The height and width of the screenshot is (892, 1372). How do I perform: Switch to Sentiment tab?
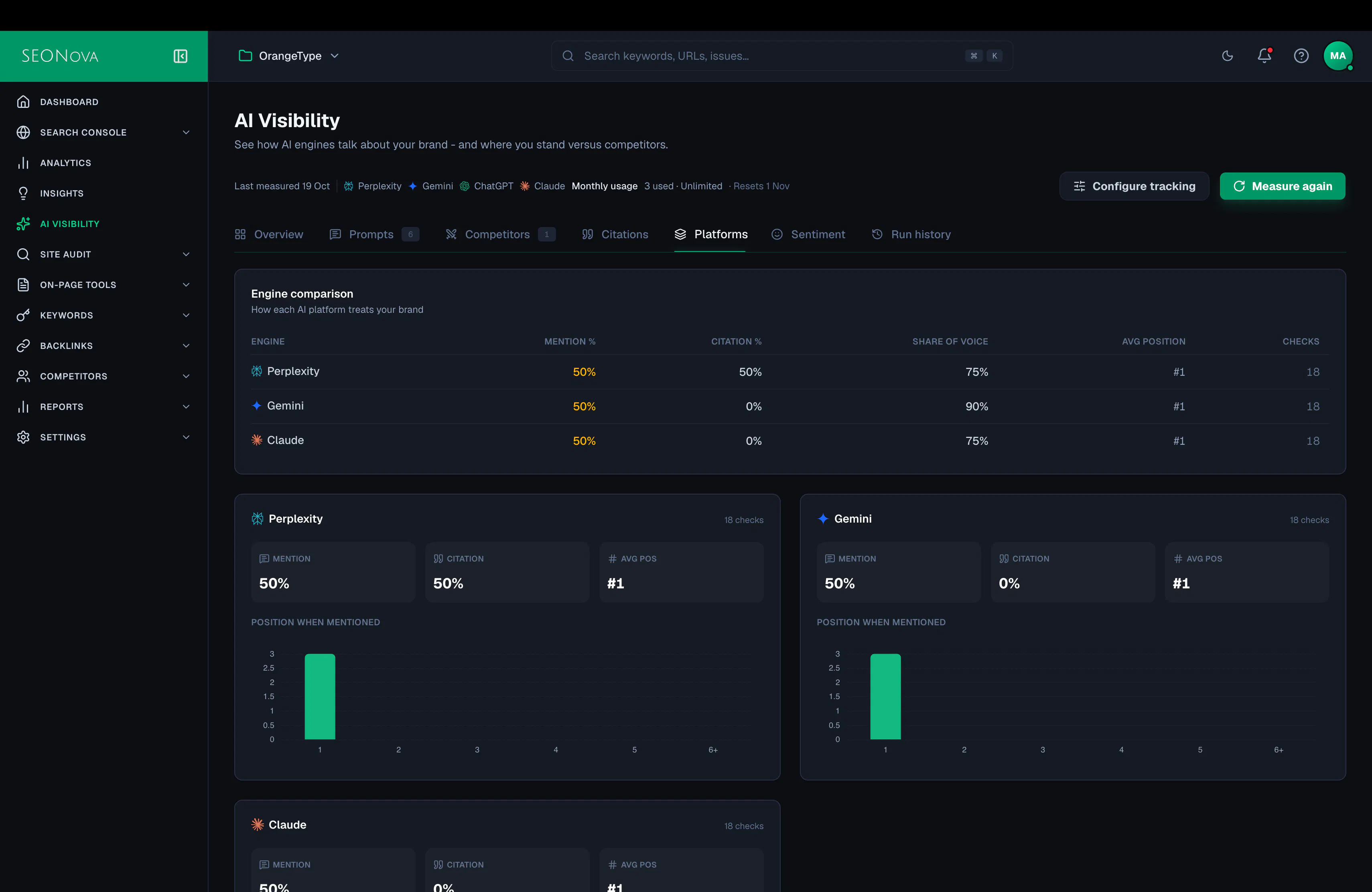pos(808,235)
